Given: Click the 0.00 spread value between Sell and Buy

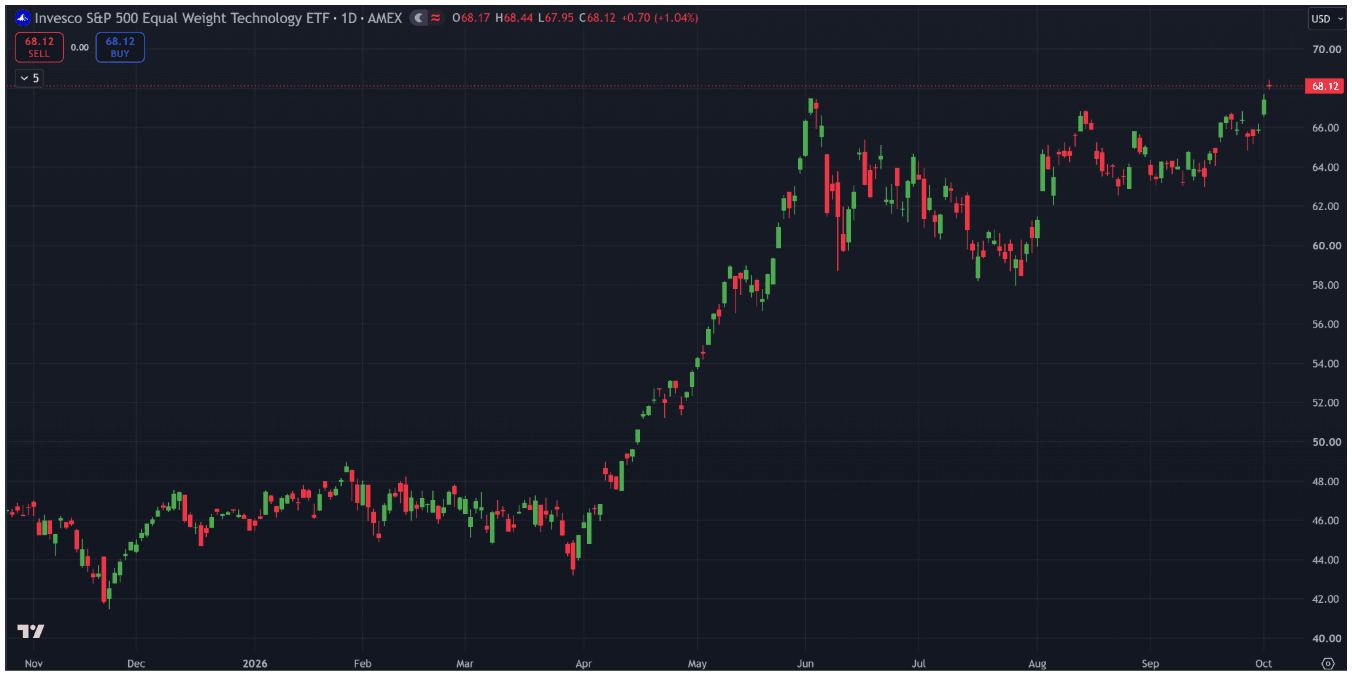Looking at the screenshot, I should (80, 47).
